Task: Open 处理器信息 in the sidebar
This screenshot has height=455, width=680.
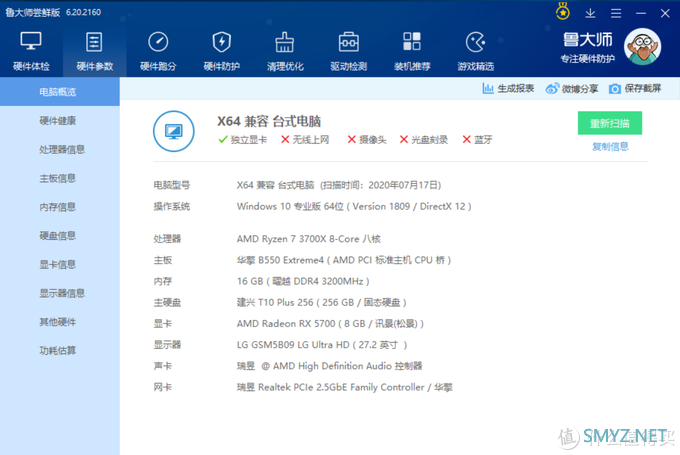Action: 60,149
